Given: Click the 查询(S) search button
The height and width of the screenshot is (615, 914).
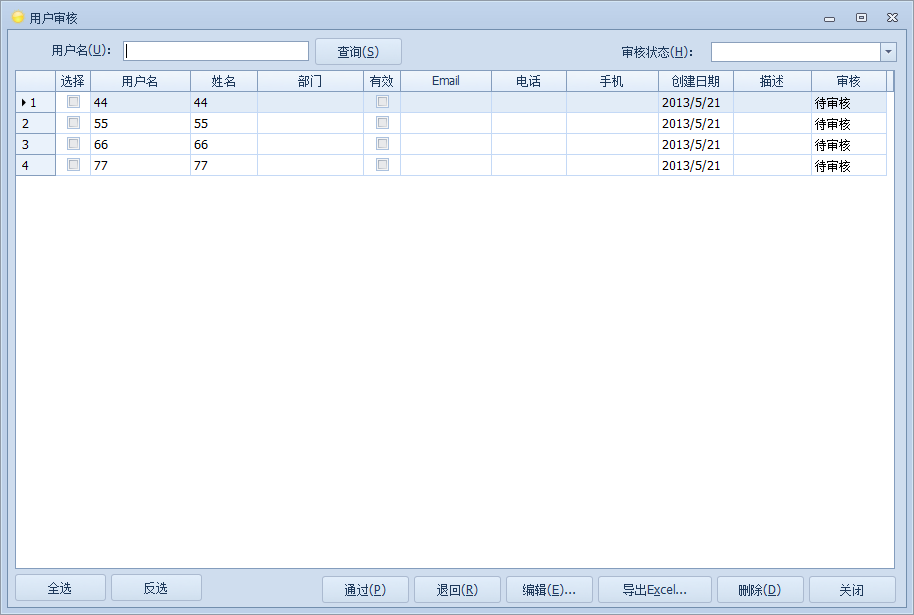Looking at the screenshot, I should coord(358,51).
